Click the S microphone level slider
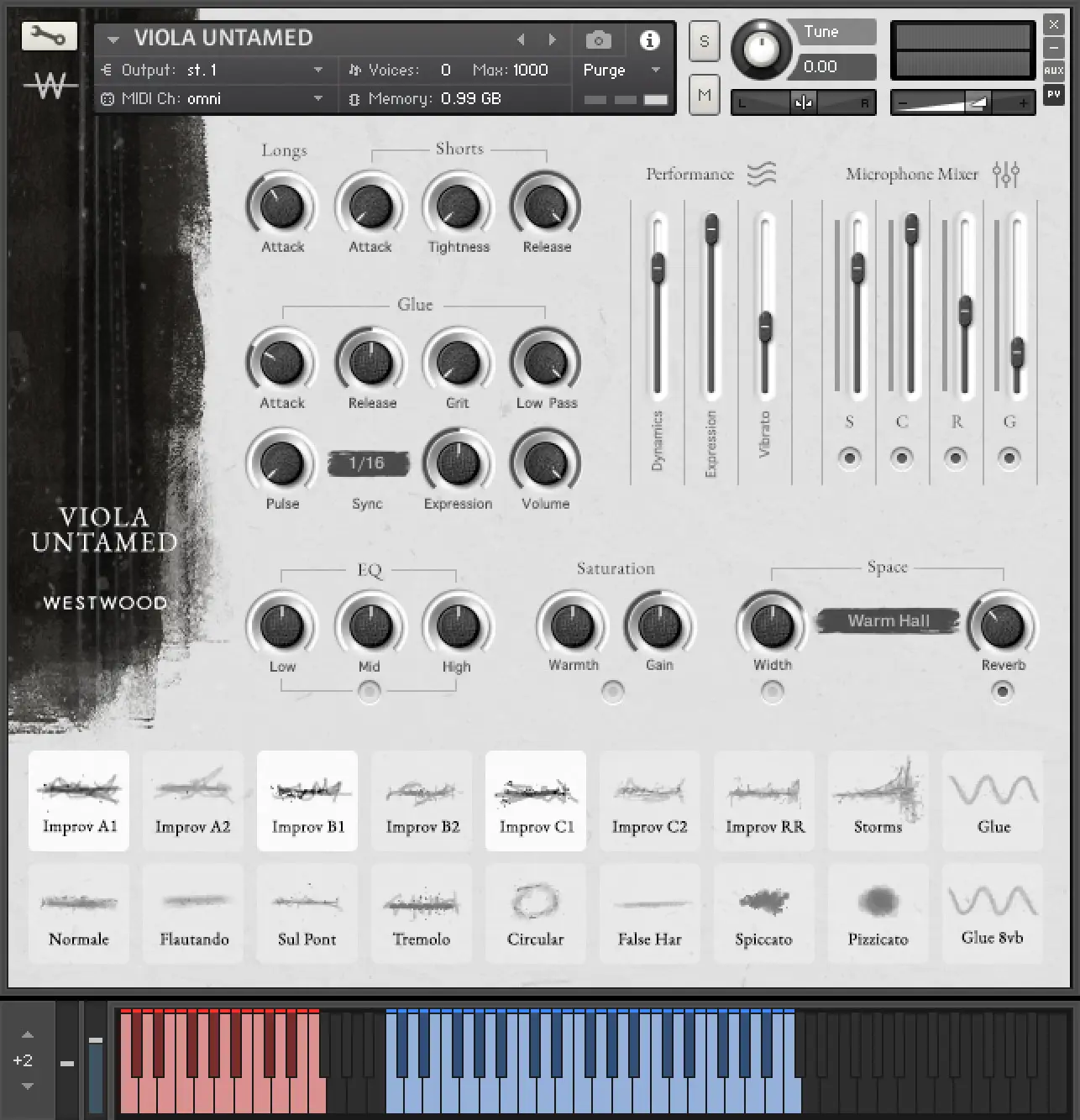The height and width of the screenshot is (1120, 1080). [857, 306]
